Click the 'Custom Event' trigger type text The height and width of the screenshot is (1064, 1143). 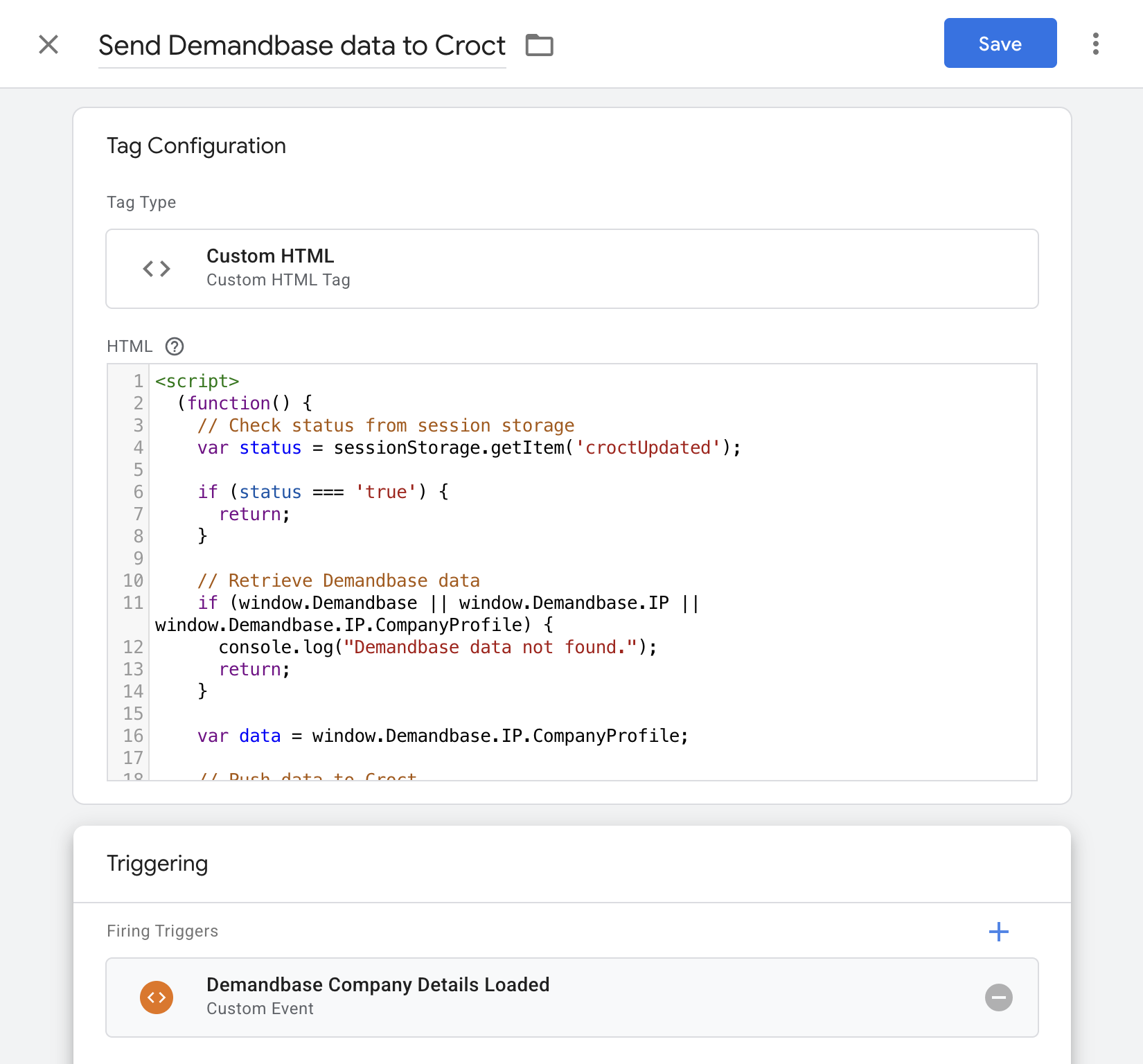coord(260,1009)
